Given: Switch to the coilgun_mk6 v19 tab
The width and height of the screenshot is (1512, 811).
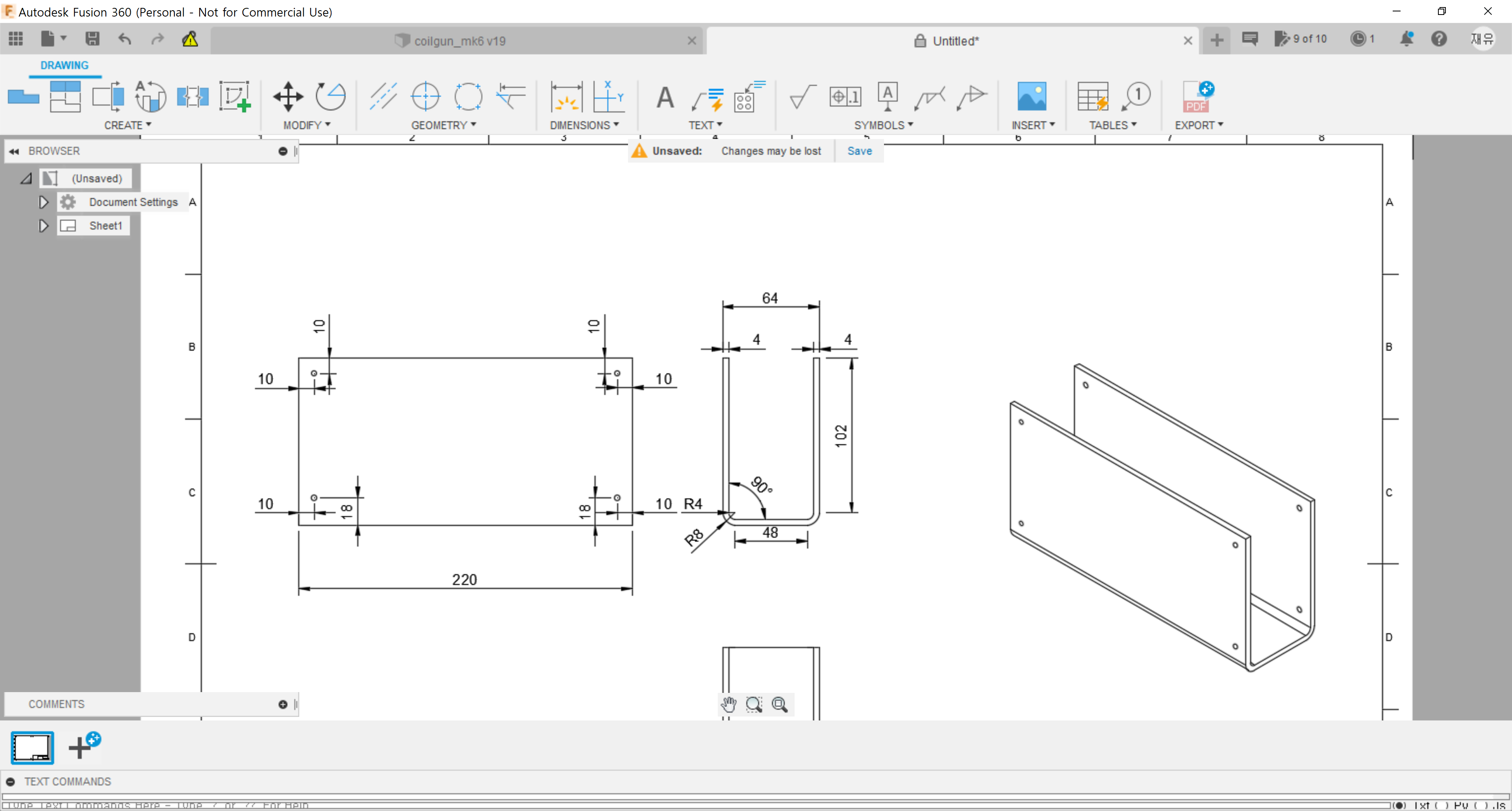Looking at the screenshot, I should coord(459,41).
